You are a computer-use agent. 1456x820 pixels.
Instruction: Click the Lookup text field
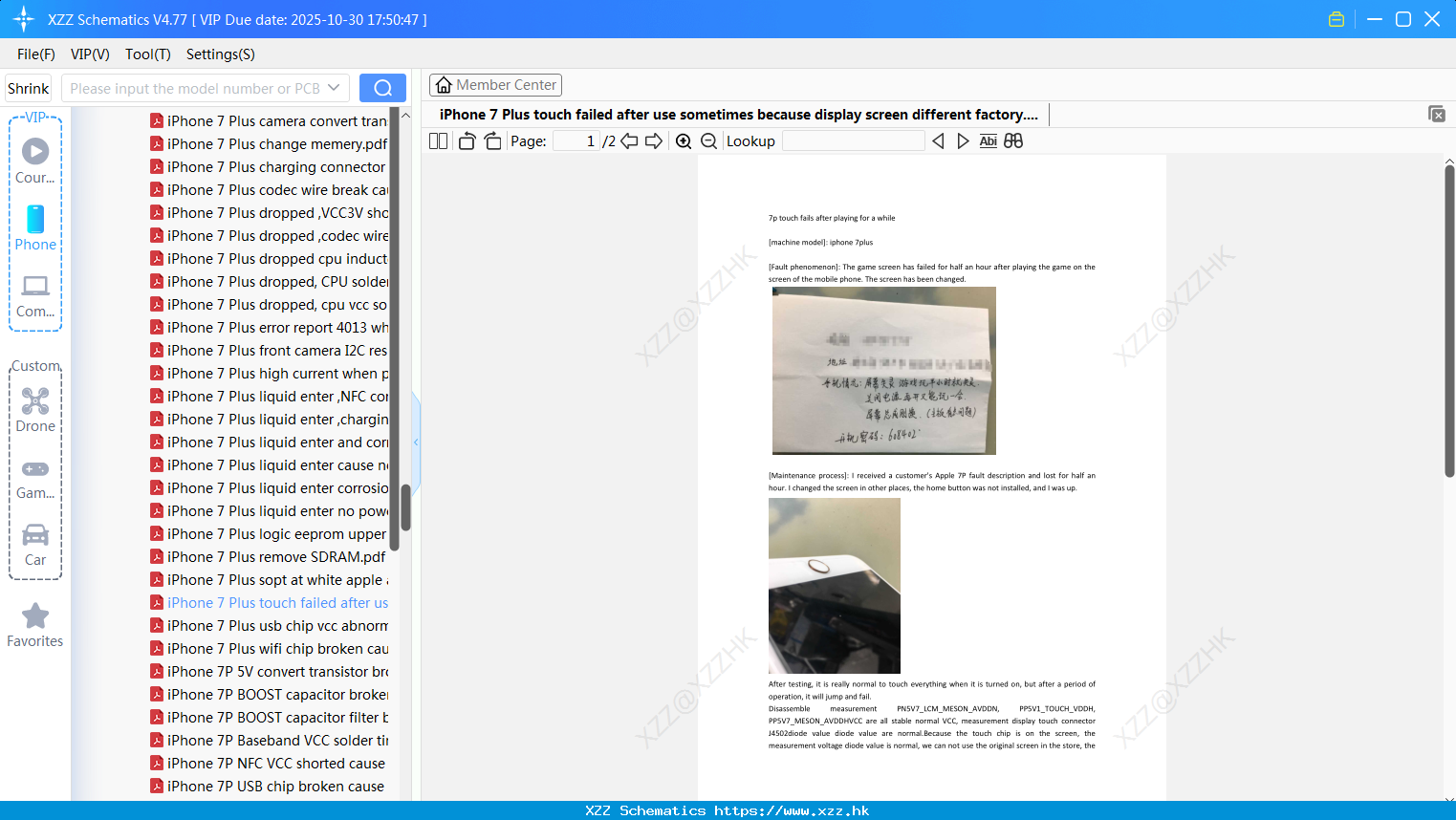coord(853,141)
